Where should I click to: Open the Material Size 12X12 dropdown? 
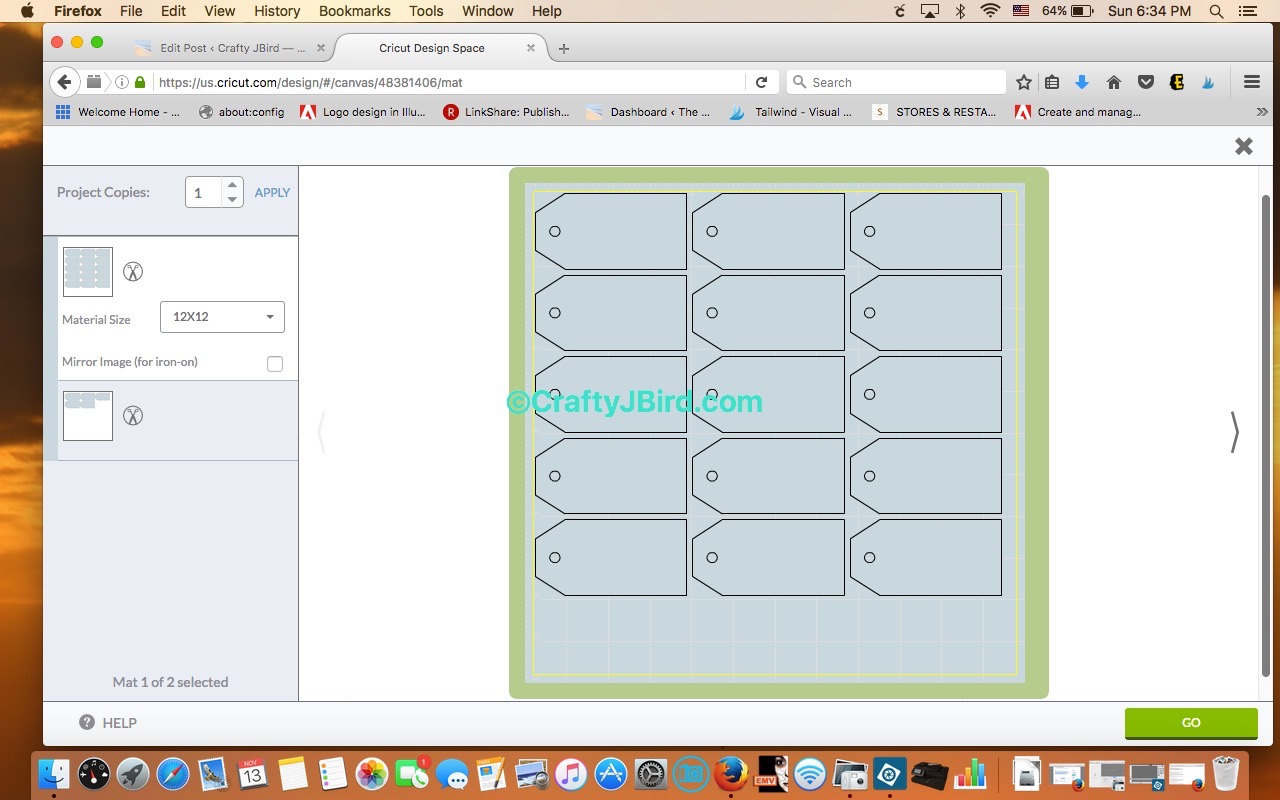pos(222,317)
